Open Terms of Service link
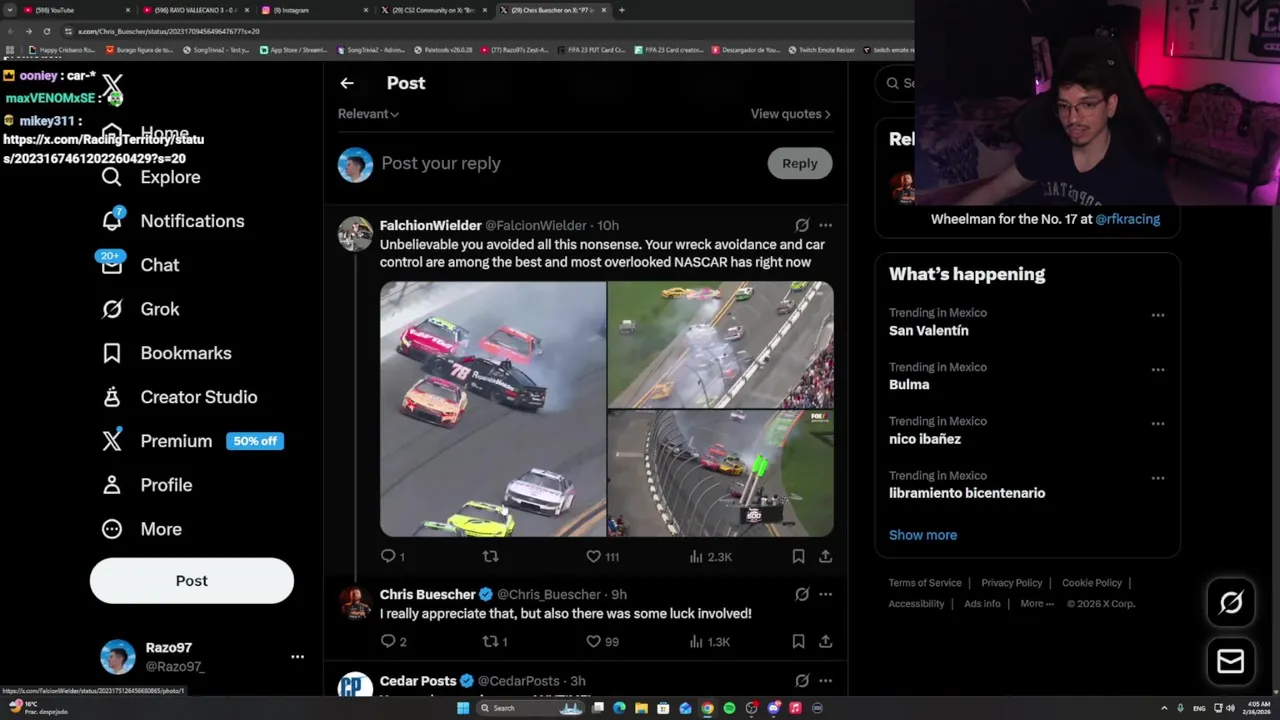This screenshot has height=720, width=1280. (x=925, y=583)
